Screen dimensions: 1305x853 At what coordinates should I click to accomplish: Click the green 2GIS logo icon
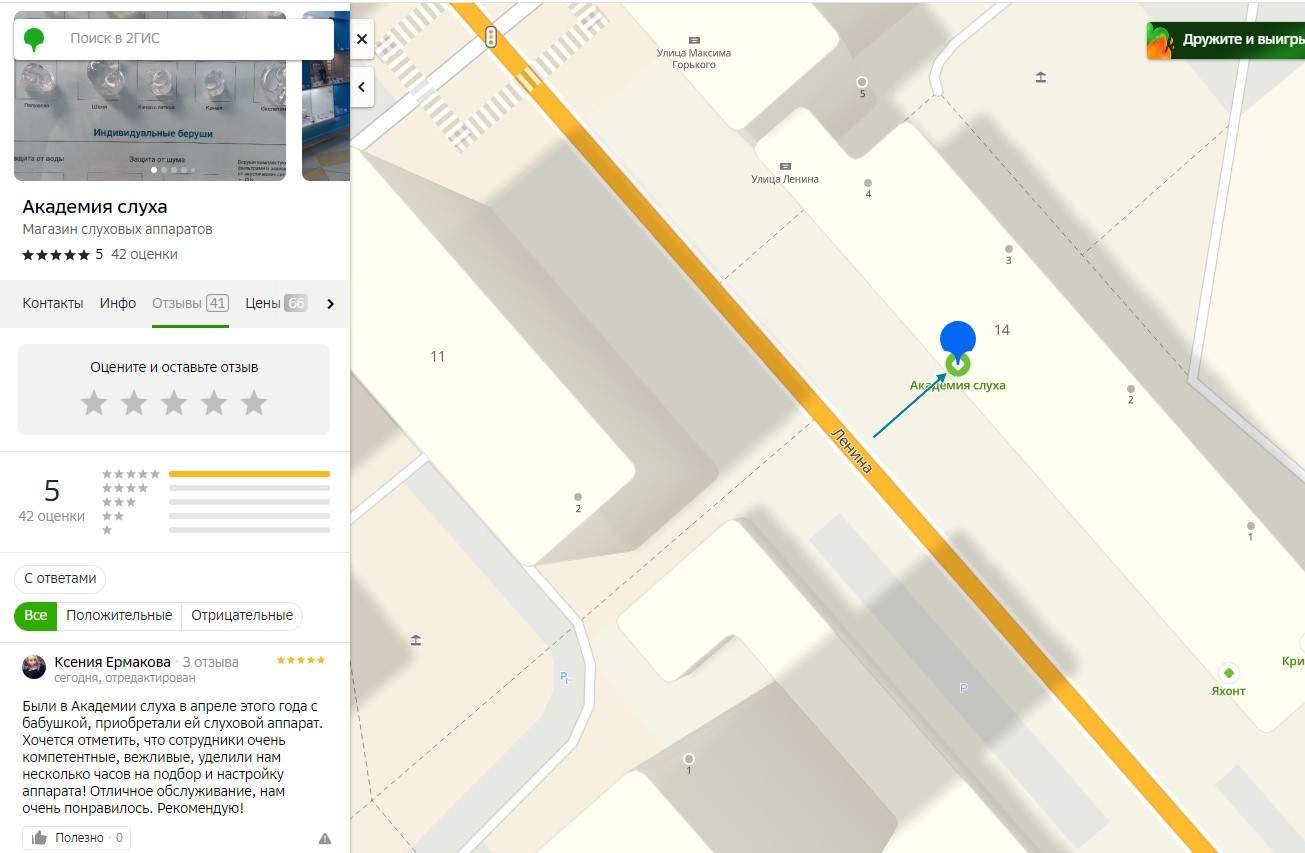coord(35,39)
